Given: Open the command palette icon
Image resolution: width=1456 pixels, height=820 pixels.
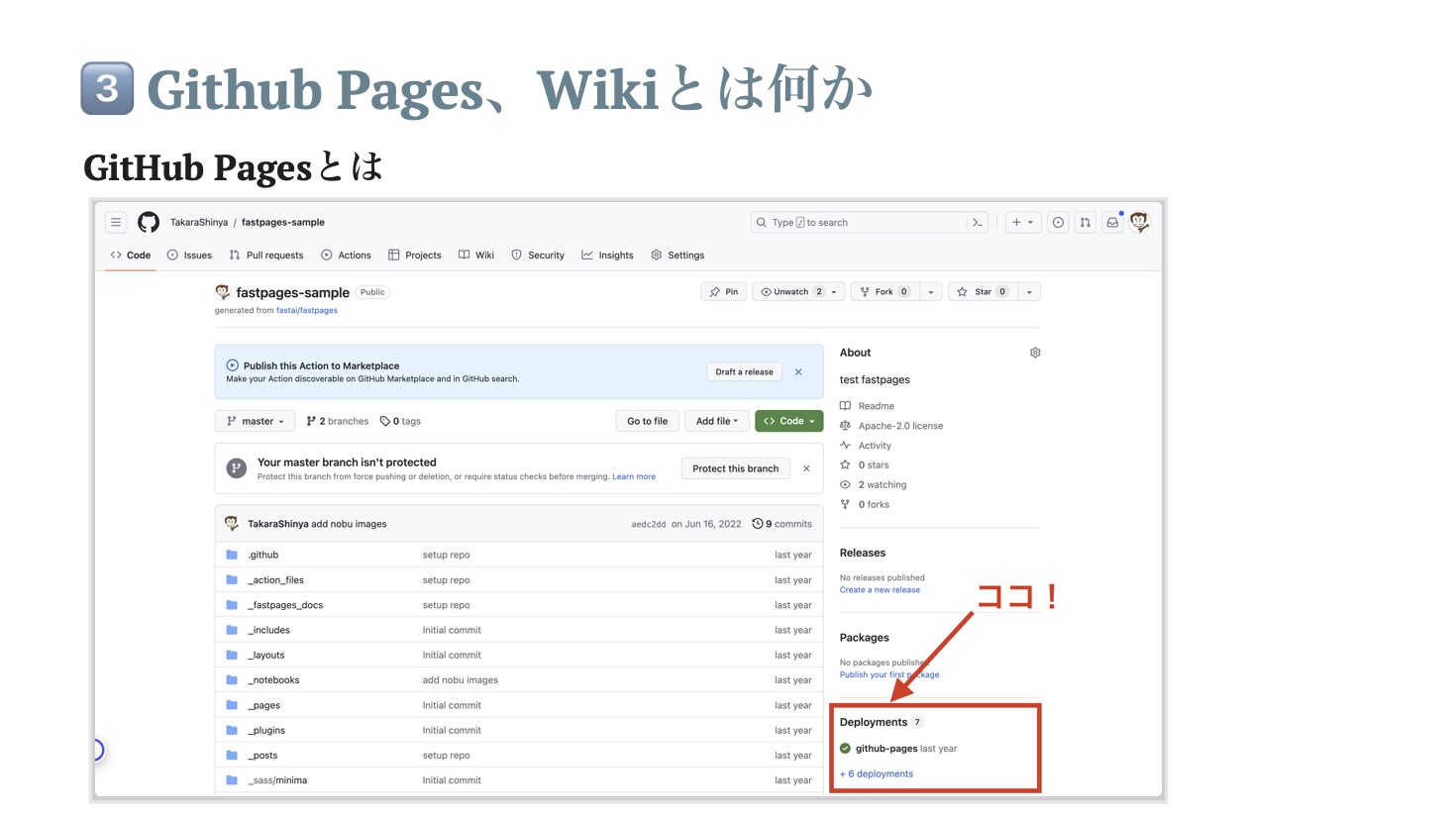Looking at the screenshot, I should coord(978,223).
